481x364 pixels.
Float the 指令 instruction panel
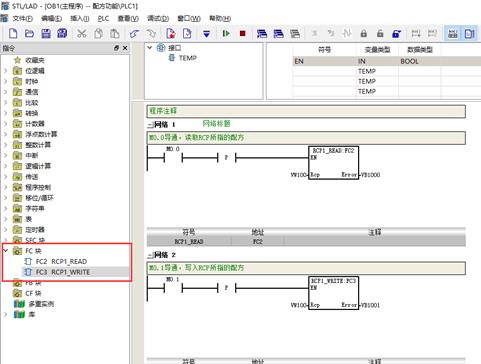click(116, 48)
